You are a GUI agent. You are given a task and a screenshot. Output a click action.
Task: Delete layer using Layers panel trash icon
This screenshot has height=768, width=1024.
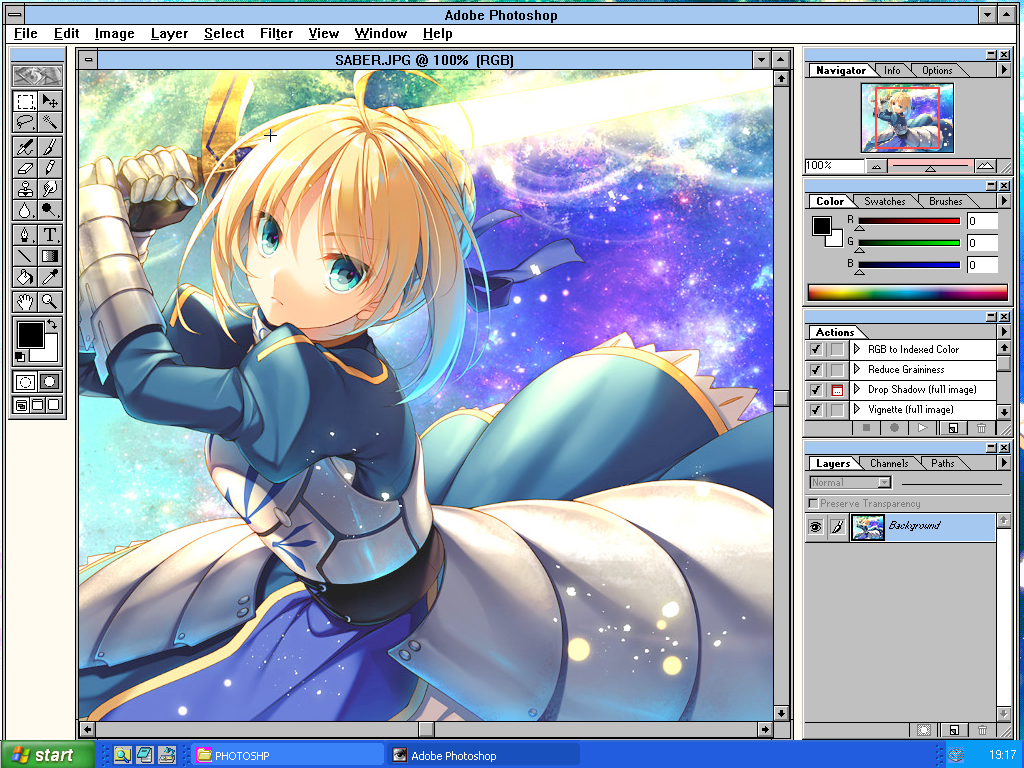982,731
